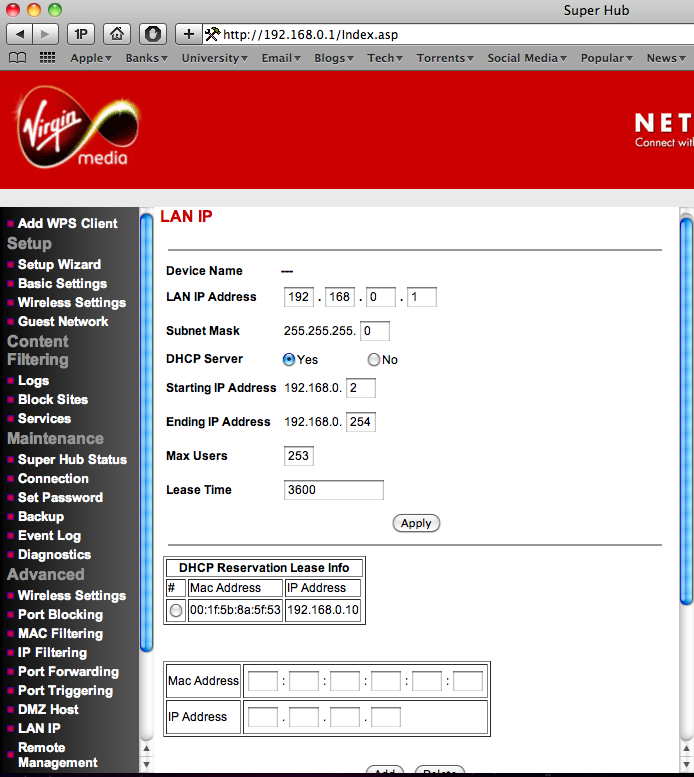694x777 pixels.
Task: Open Port Triggering page
Action: click(x=65, y=690)
